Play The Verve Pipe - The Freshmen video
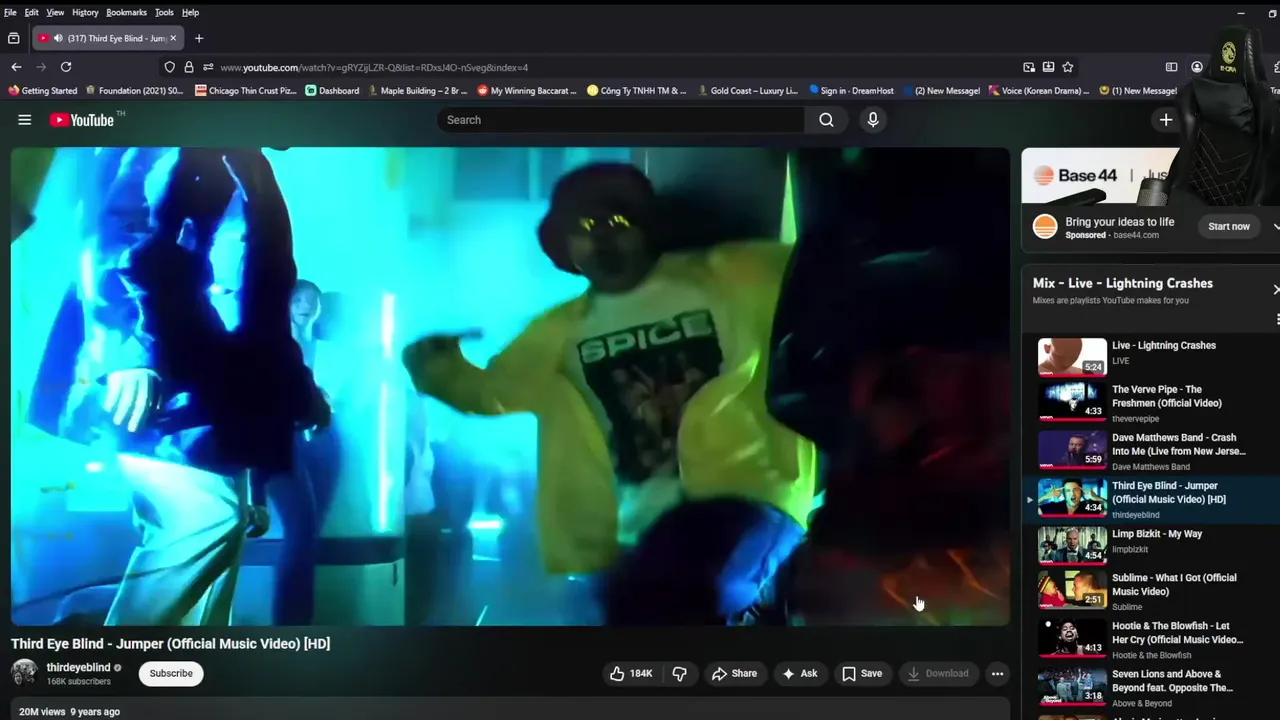 pyautogui.click(x=1150, y=403)
